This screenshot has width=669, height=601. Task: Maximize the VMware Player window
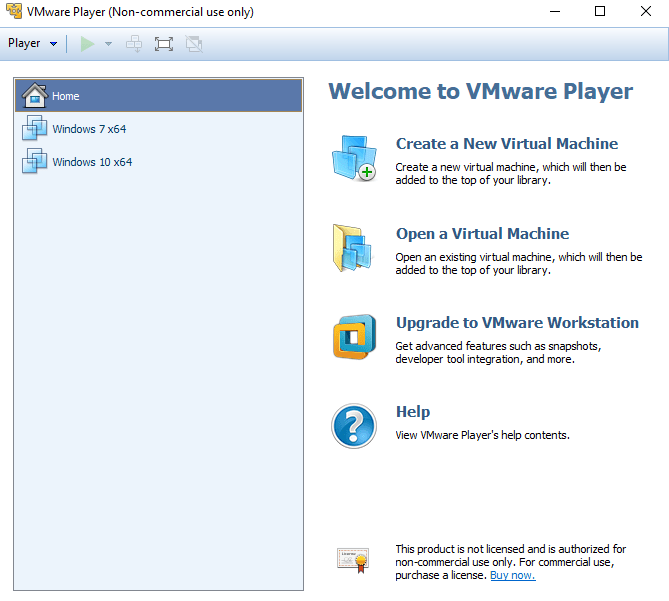tap(600, 12)
